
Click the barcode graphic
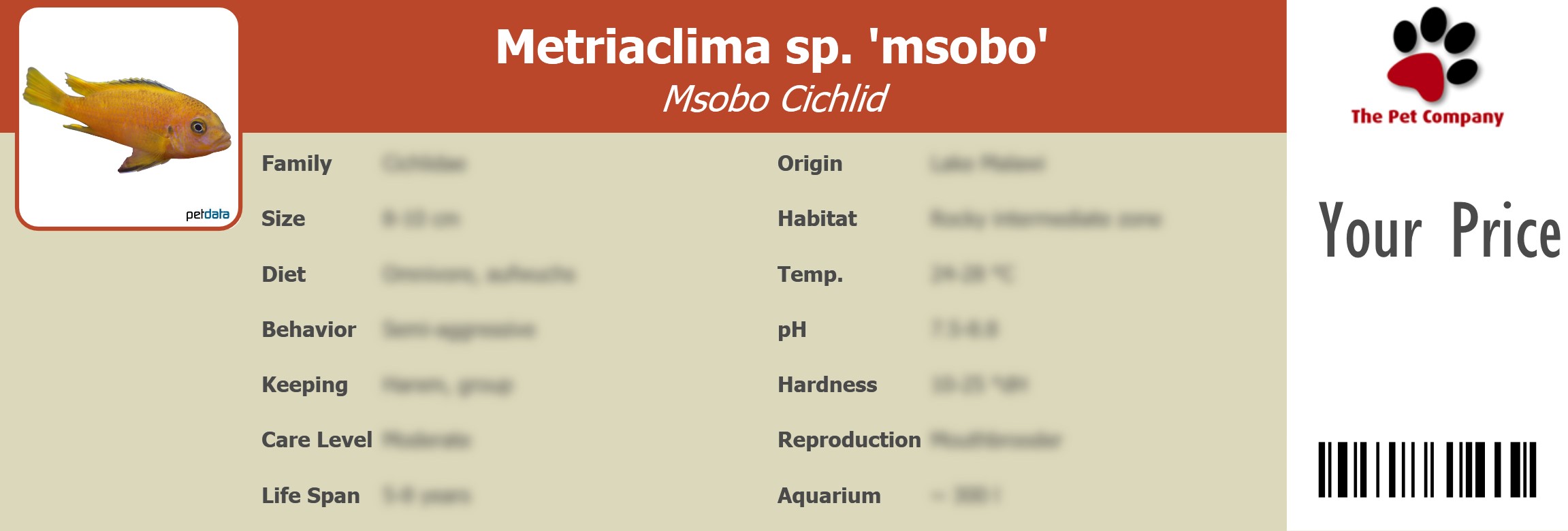pos(1426,470)
